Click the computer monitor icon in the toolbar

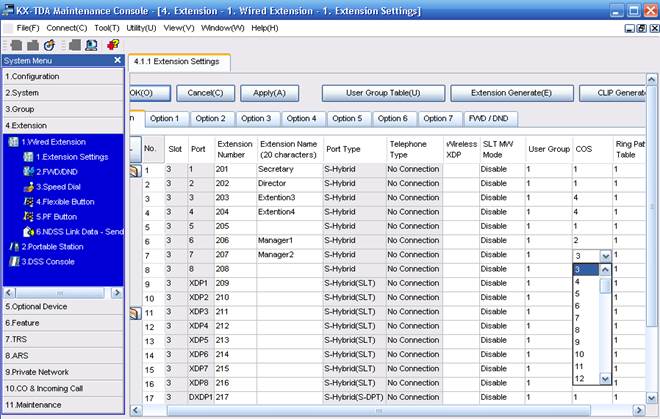(91, 45)
